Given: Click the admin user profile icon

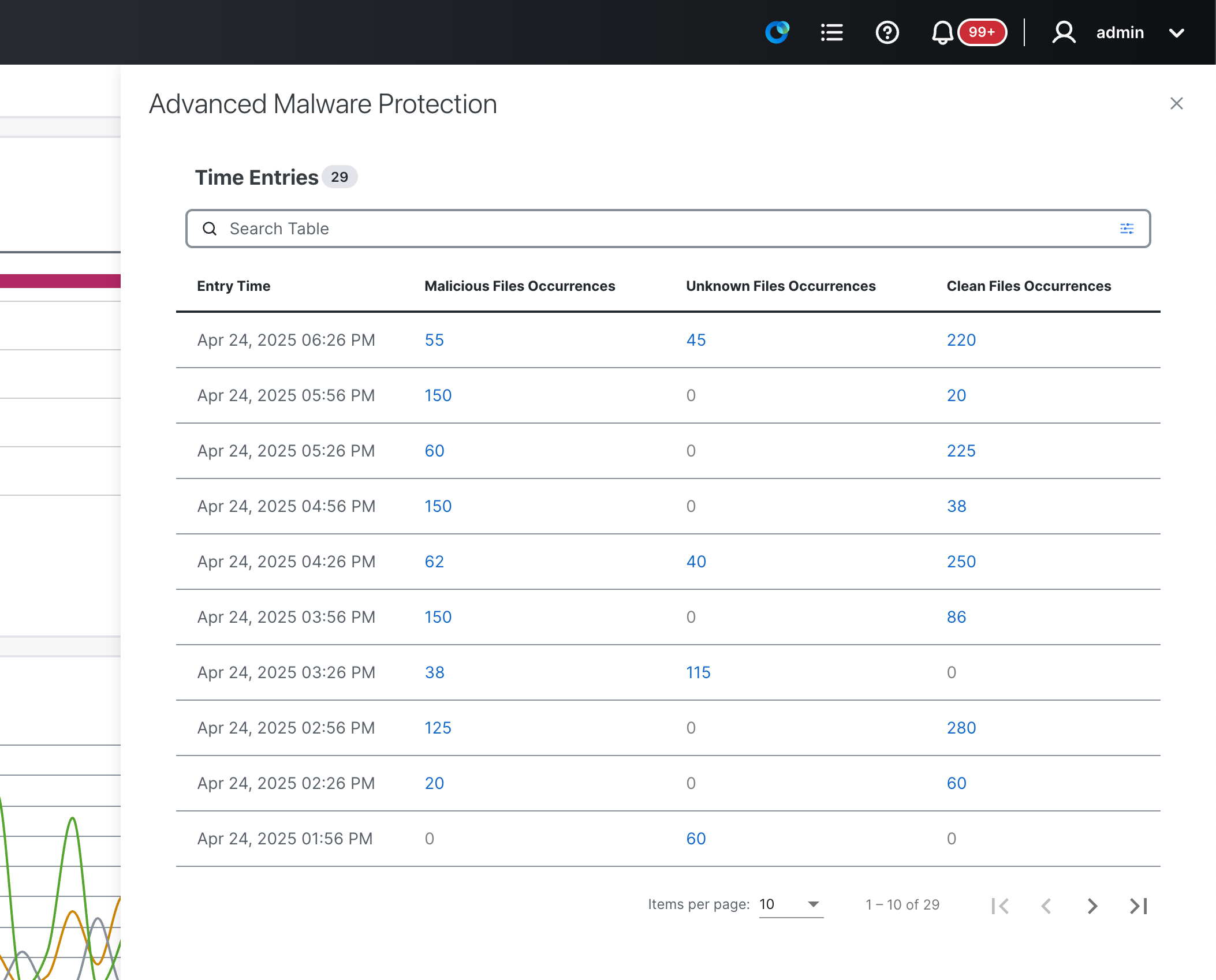Looking at the screenshot, I should pyautogui.click(x=1064, y=32).
